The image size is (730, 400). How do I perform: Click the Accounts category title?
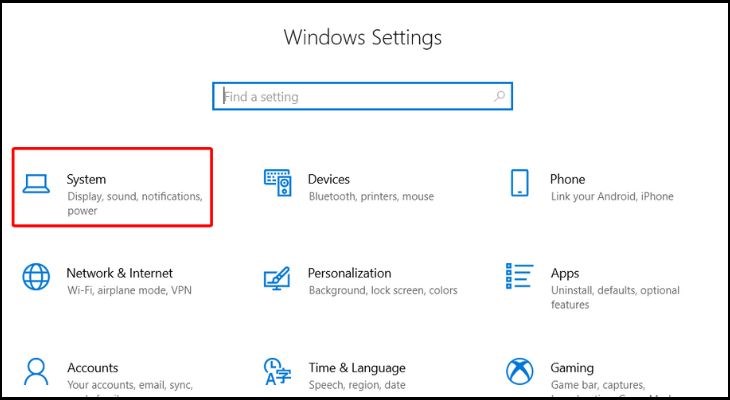[x=92, y=367]
